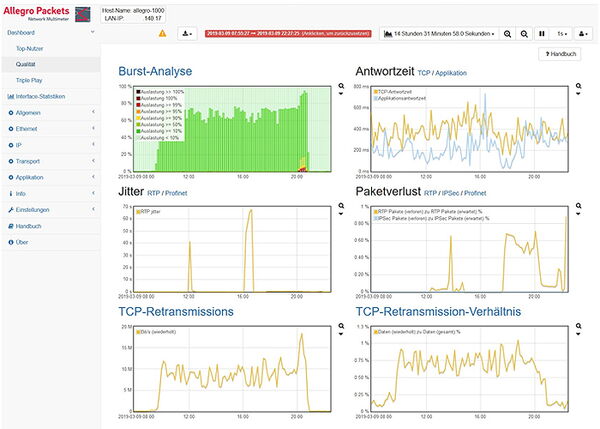The image size is (600, 429).
Task: Click magnifier icon on Burst-Analyse chart
Action: (341, 87)
